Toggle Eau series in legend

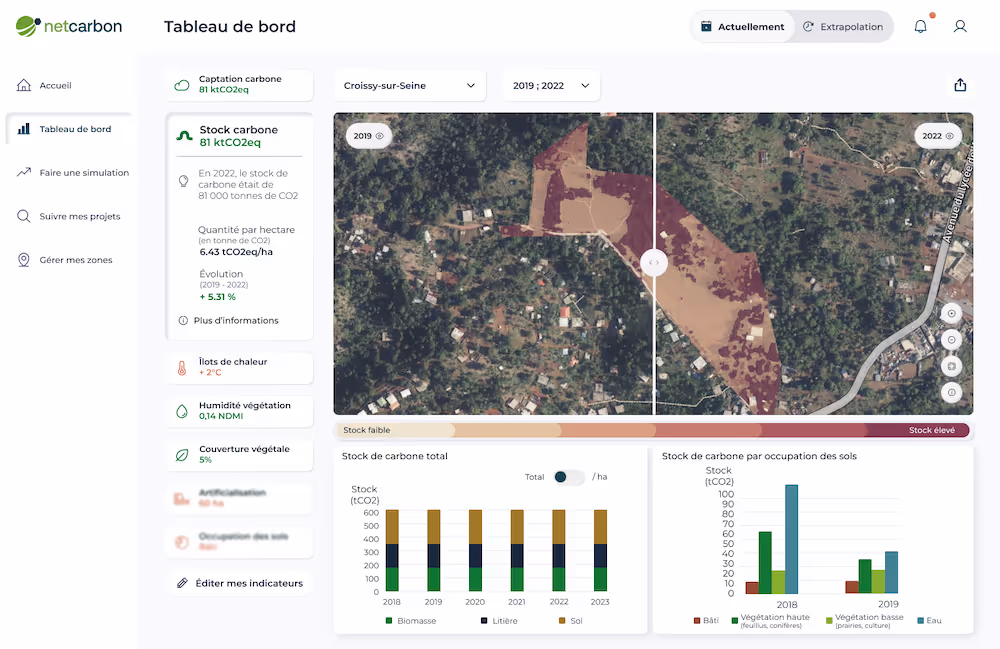[x=929, y=620]
